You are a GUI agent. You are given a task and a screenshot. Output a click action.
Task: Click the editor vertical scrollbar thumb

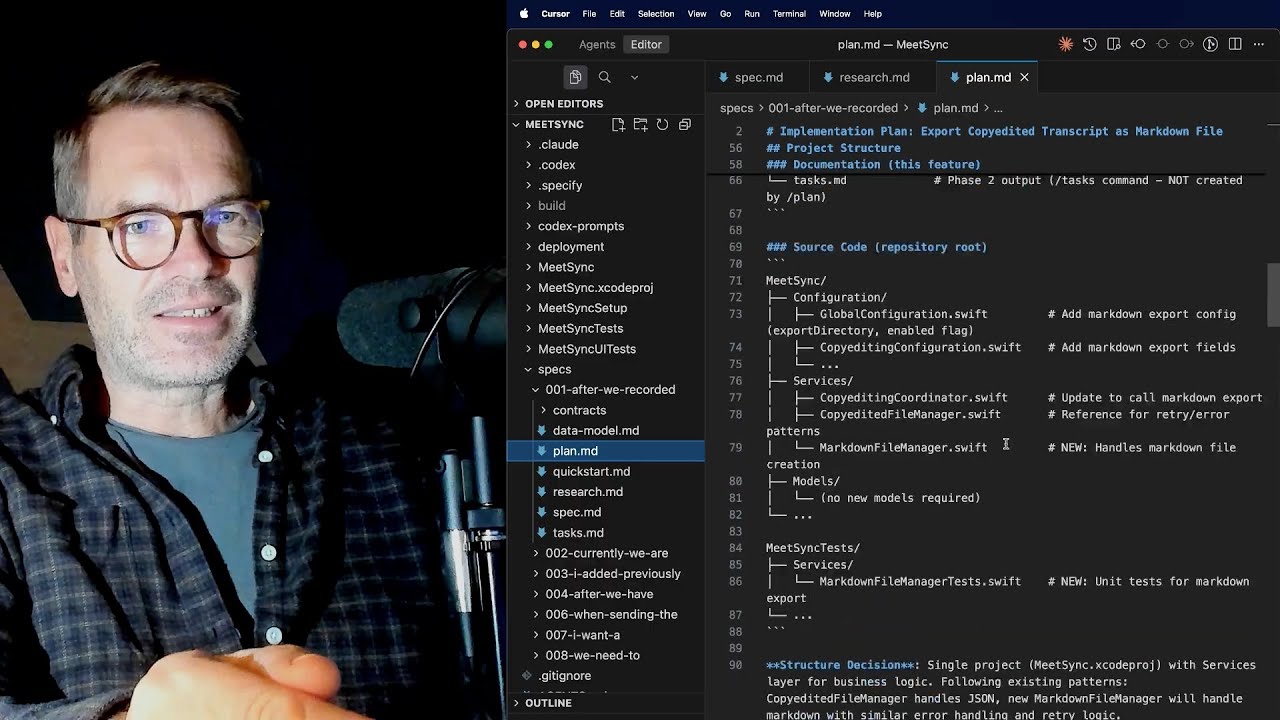(x=1273, y=295)
